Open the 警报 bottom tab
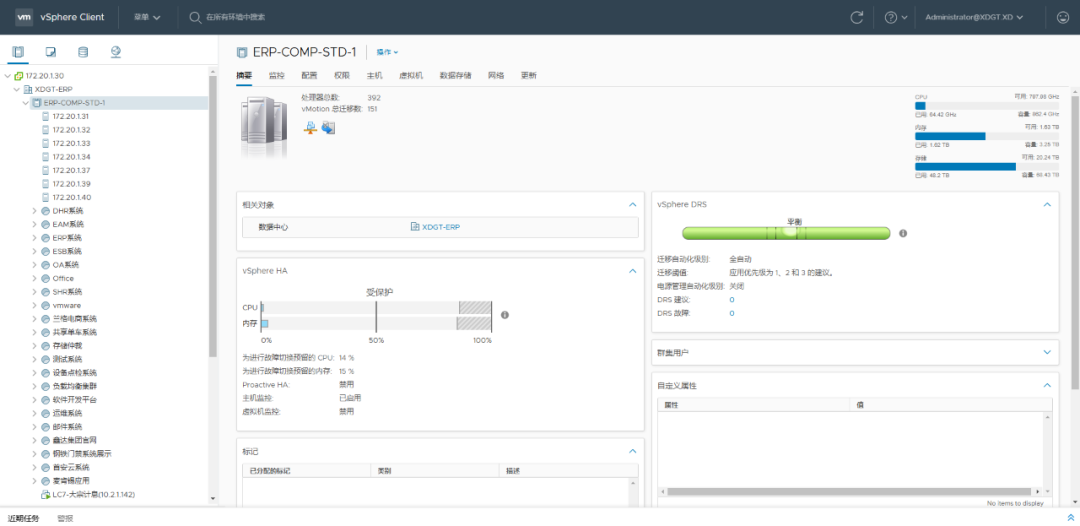Viewport: 1080px width, 526px height. click(65, 518)
